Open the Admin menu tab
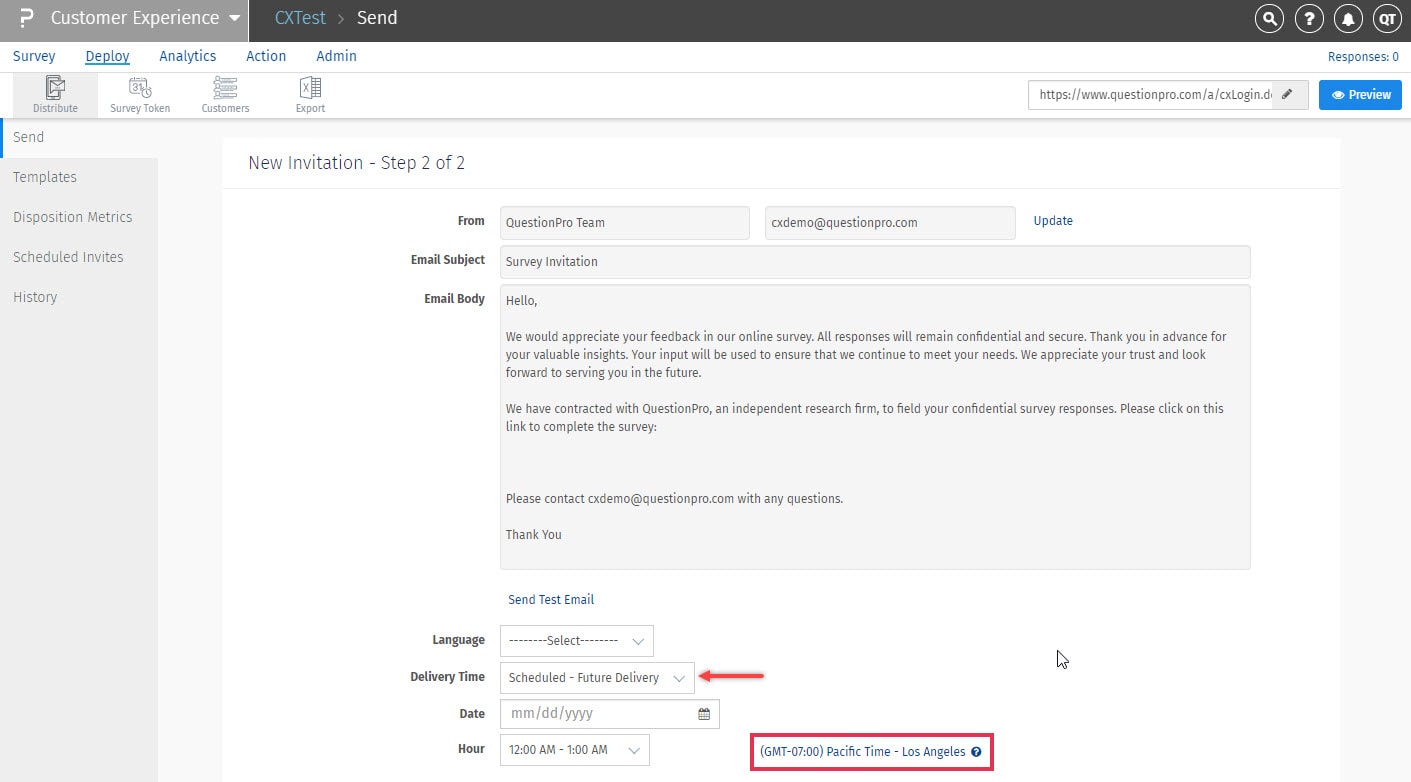Viewport: 1411px width, 782px height. (x=336, y=56)
